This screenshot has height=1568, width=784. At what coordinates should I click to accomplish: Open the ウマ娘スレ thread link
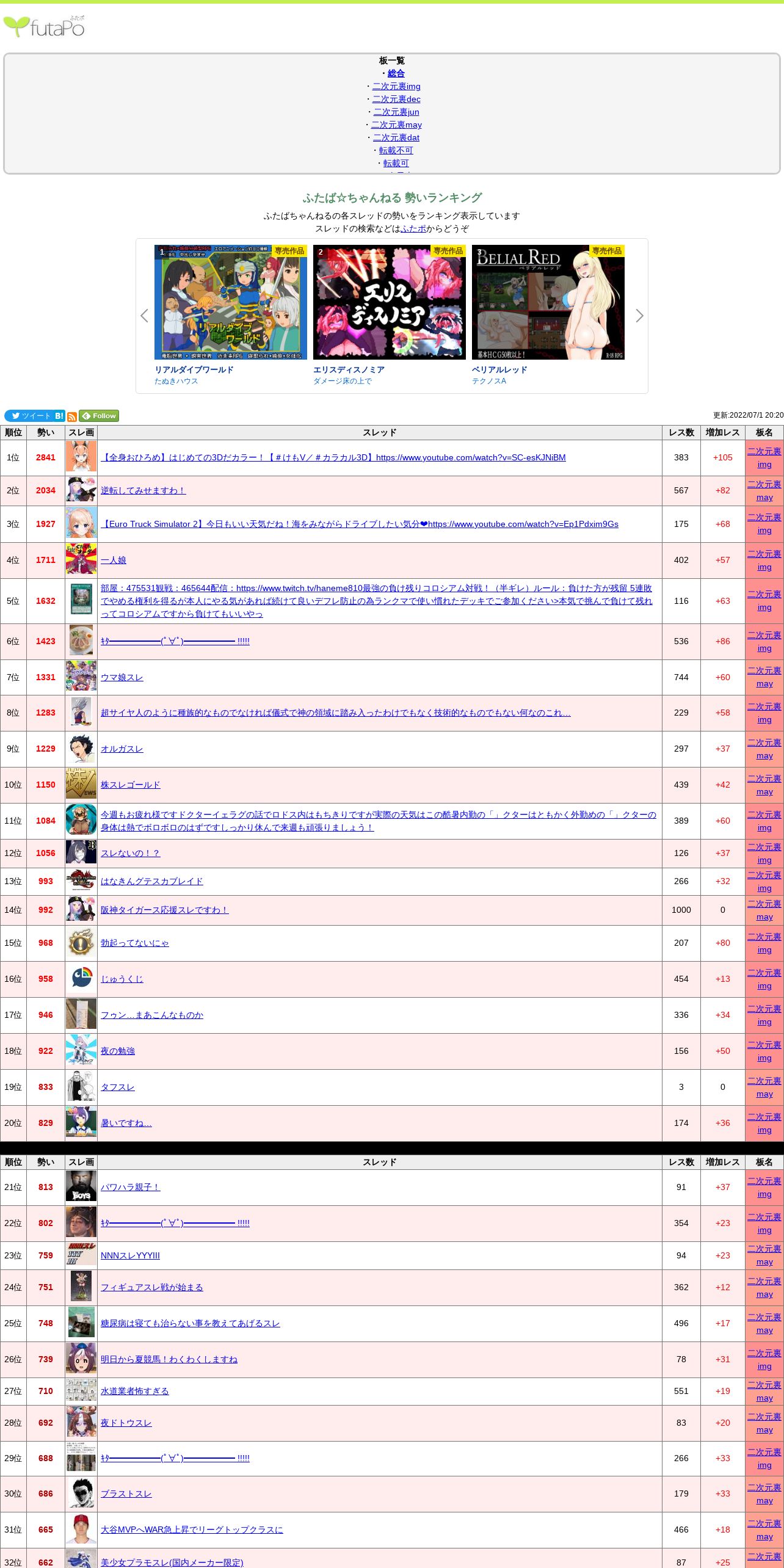pos(122,677)
